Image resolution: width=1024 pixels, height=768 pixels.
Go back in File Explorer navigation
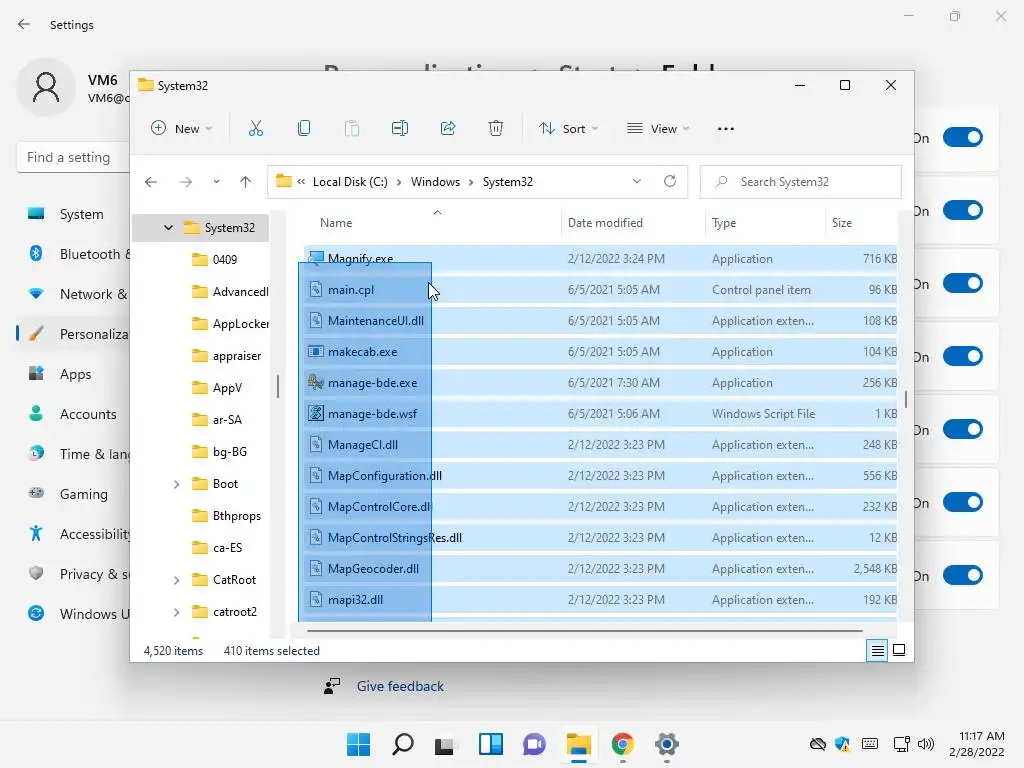(x=151, y=182)
